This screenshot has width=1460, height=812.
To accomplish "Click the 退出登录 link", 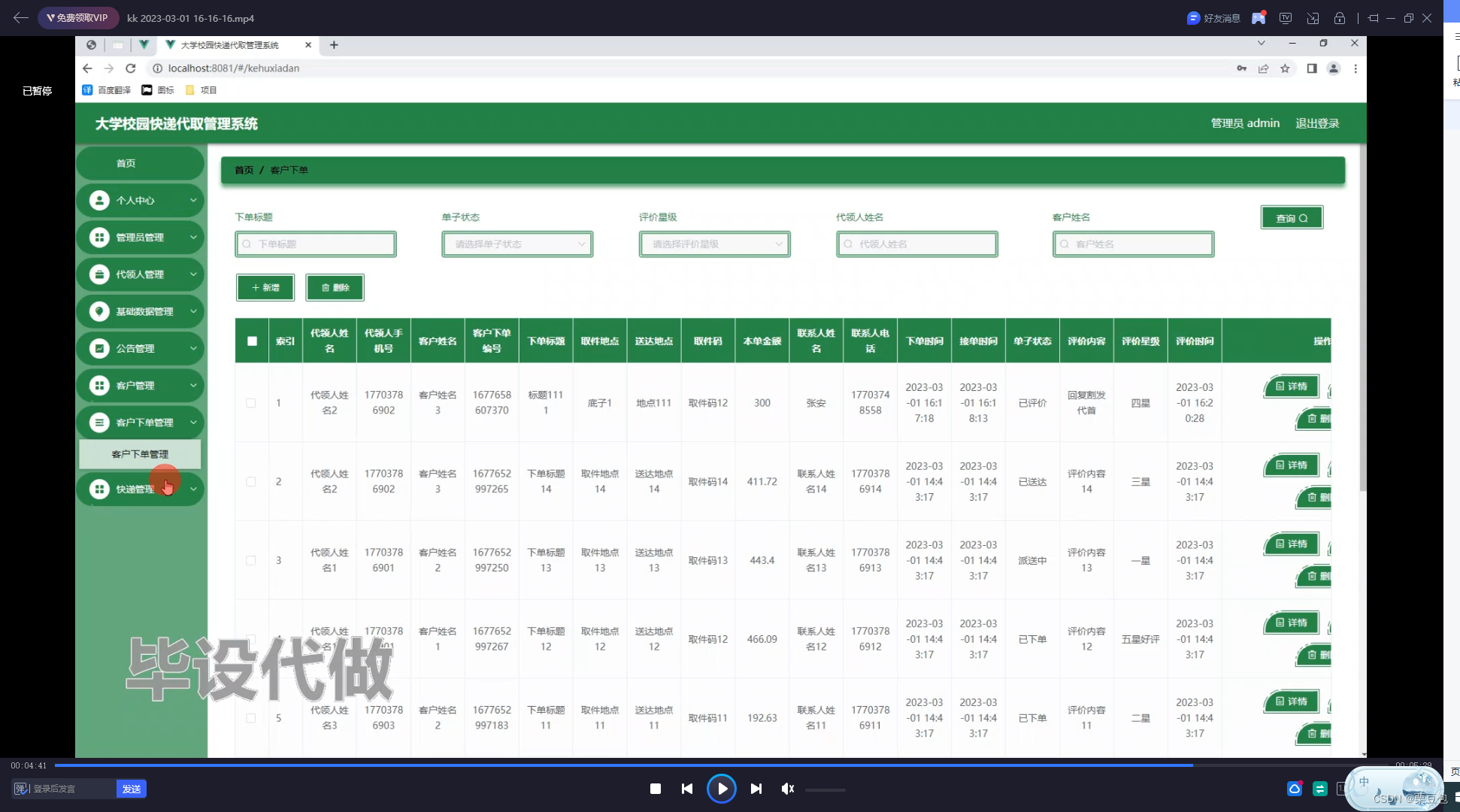I will (1316, 123).
